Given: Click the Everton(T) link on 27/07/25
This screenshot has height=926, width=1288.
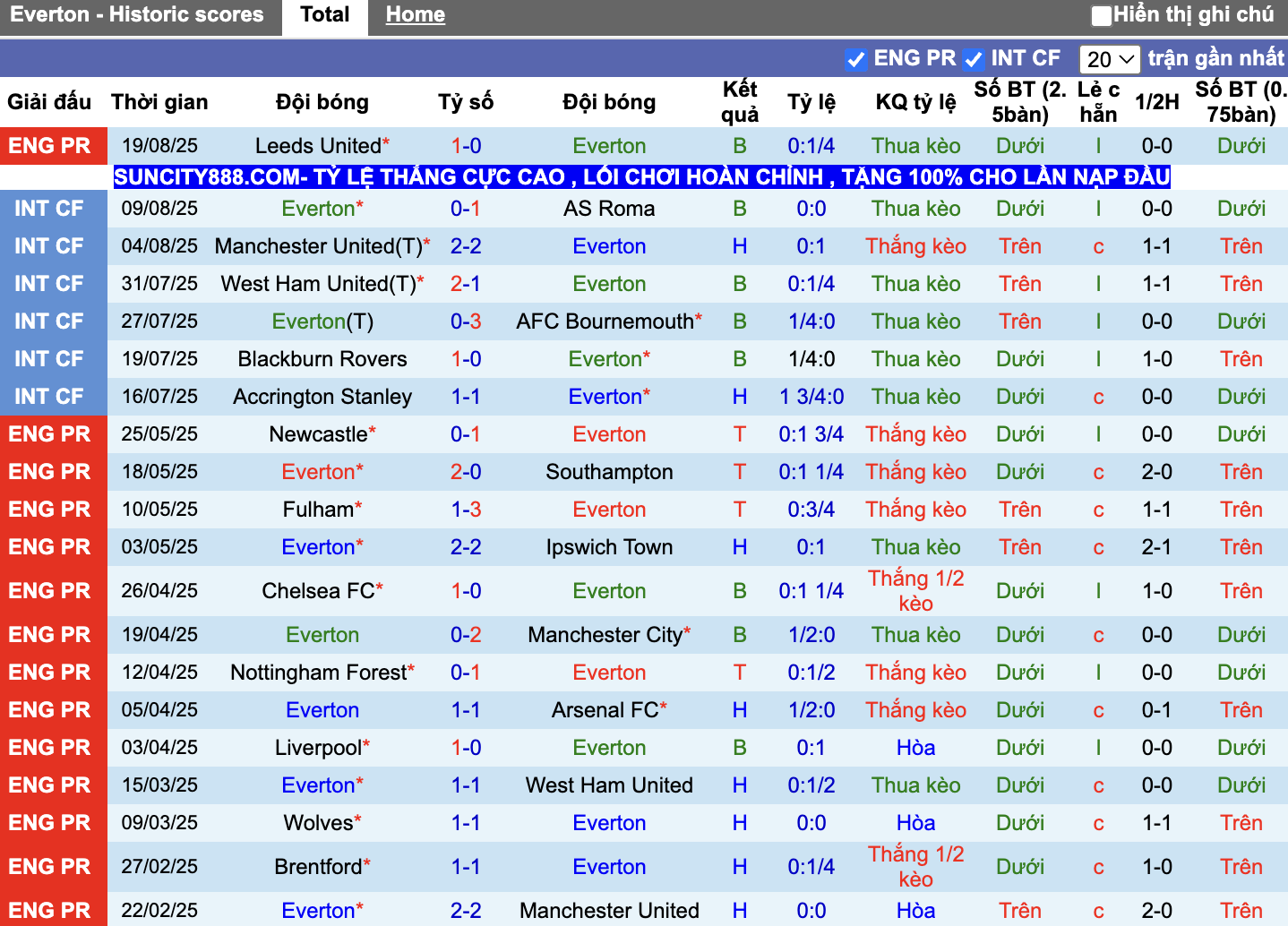Looking at the screenshot, I should coord(322,322).
